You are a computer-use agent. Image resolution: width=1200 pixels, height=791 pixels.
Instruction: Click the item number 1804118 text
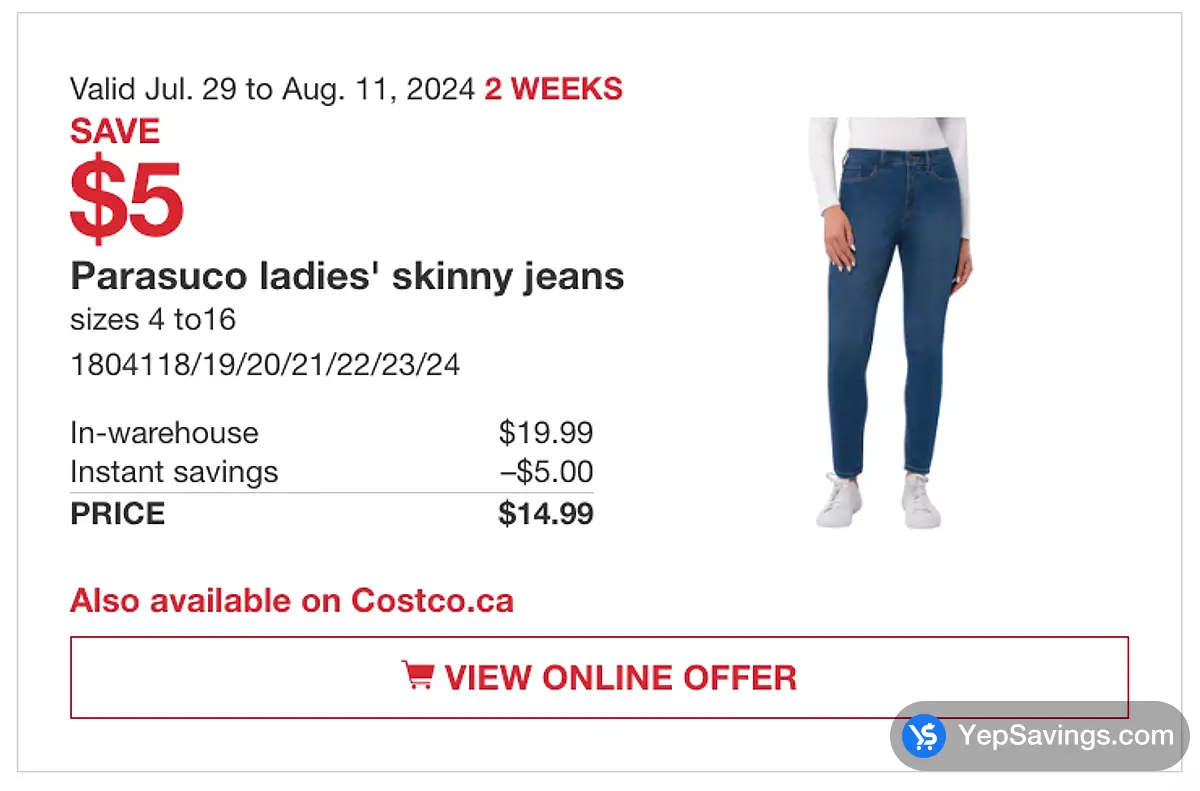point(265,364)
